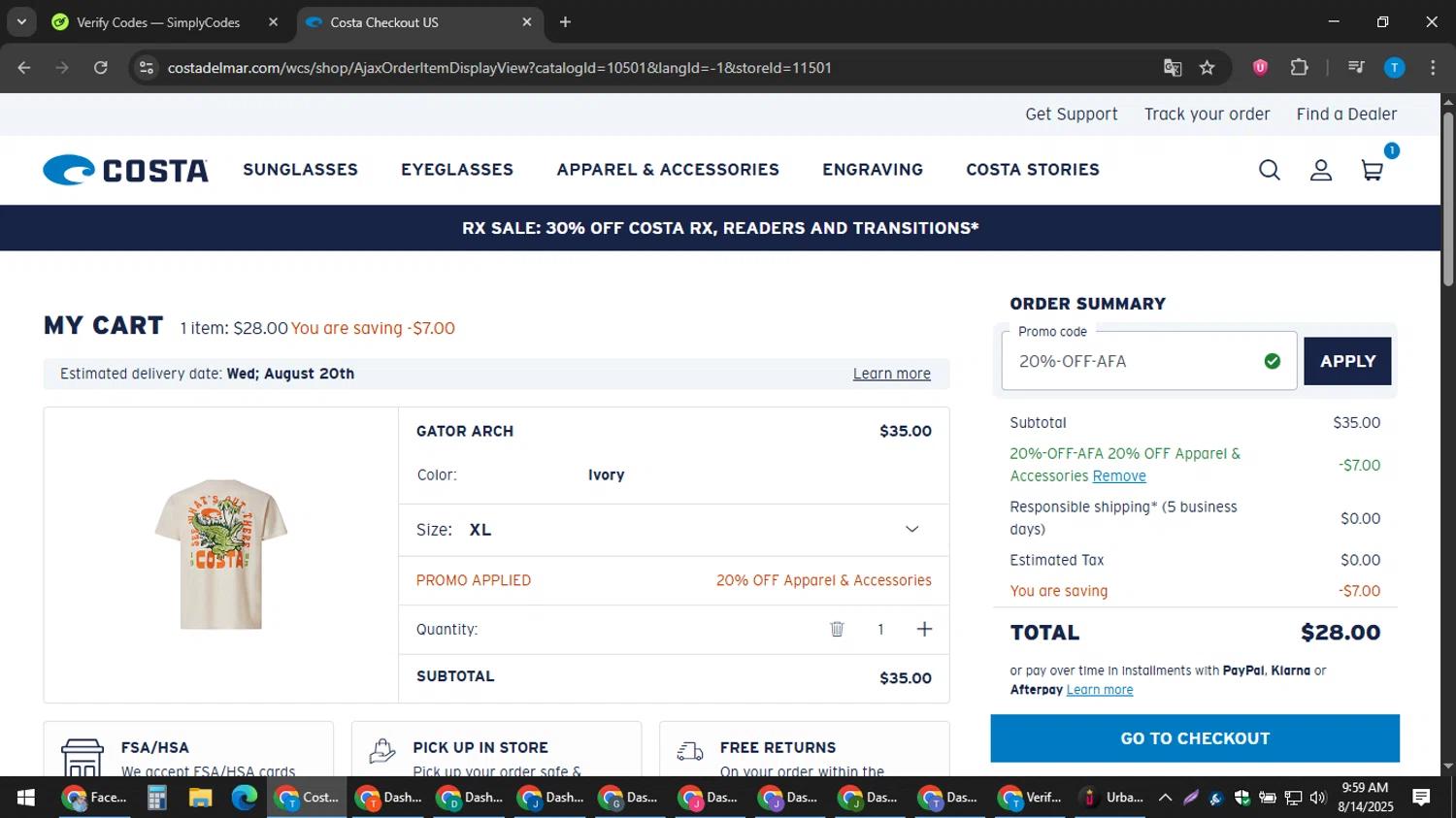Click the Promo code input field

tap(1149, 360)
